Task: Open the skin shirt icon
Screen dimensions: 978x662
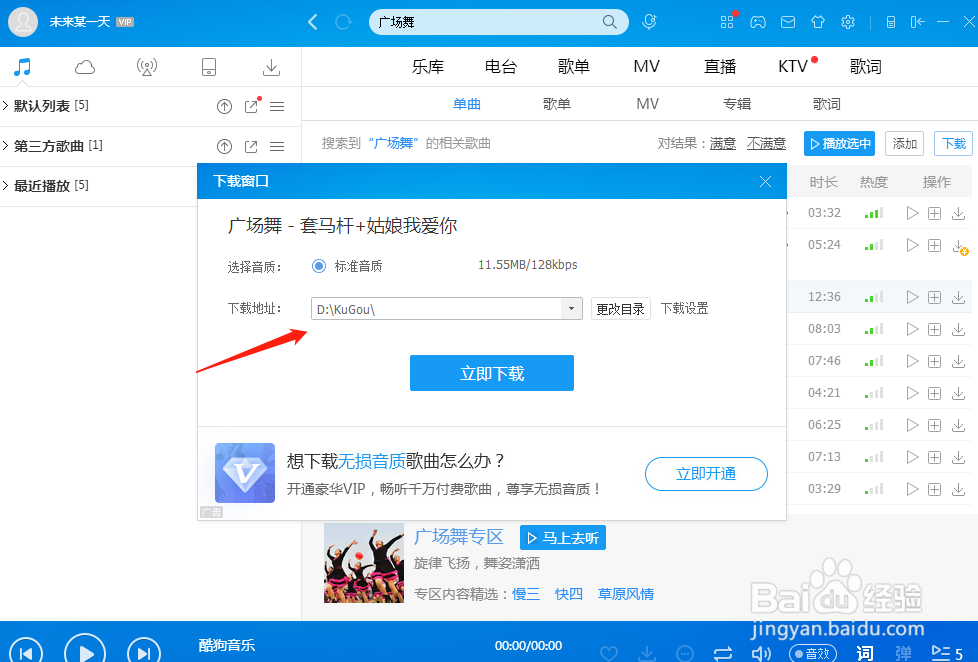Action: click(818, 22)
